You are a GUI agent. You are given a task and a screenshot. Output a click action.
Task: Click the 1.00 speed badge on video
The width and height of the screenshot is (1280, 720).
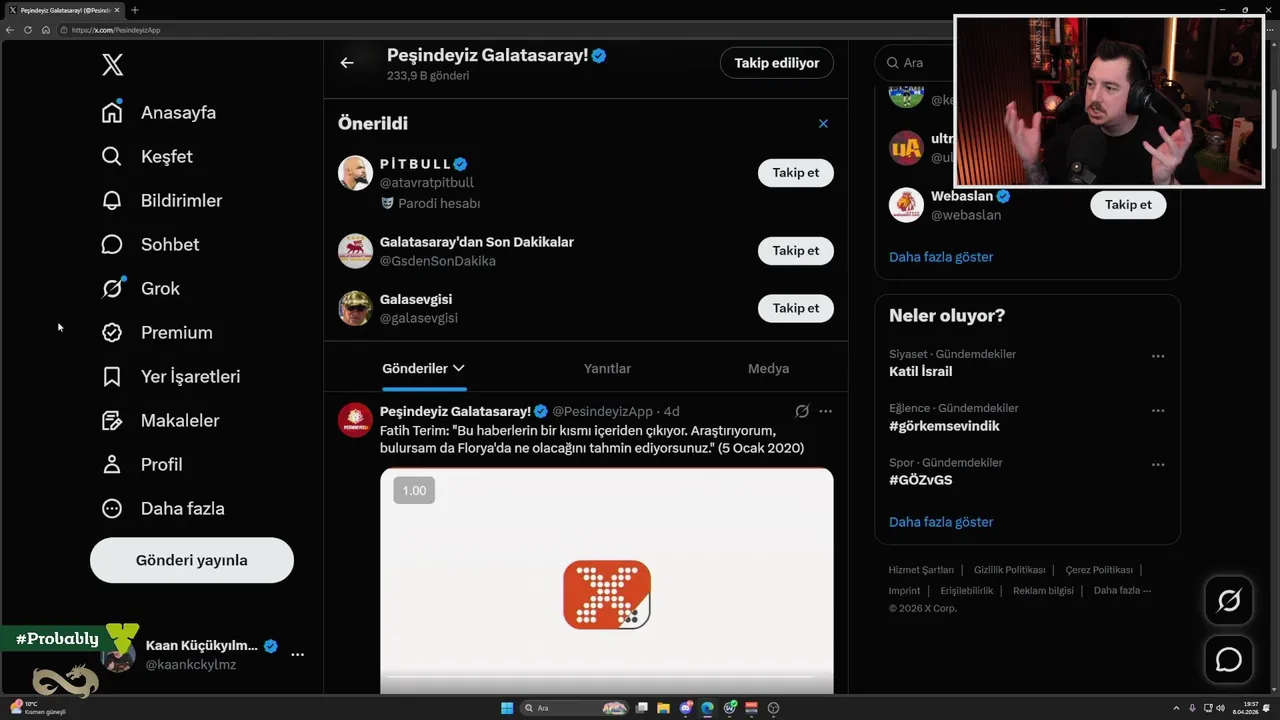(414, 490)
